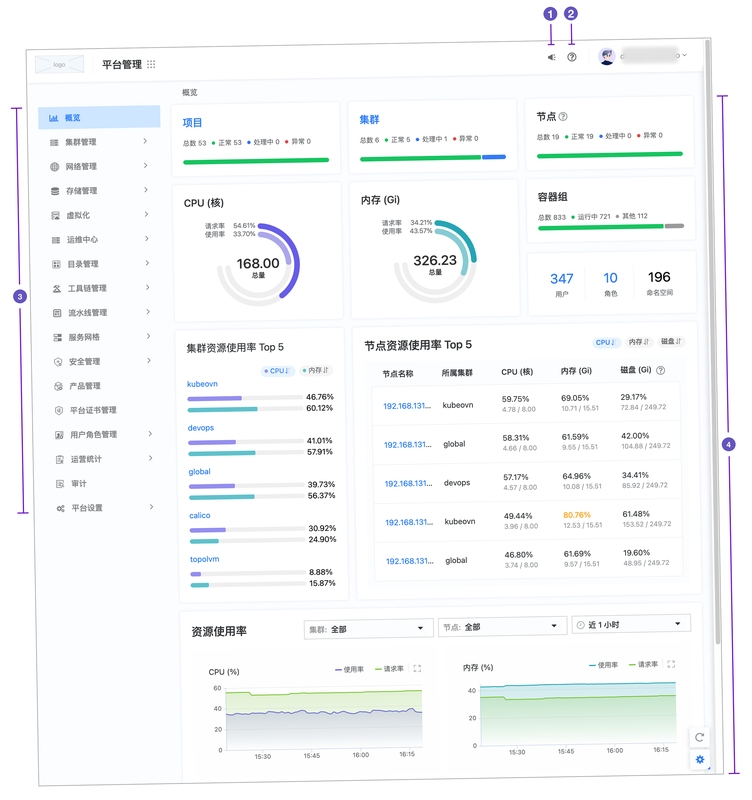Click the 运营统计 sidebar icon
Viewport: 752px width, 800px height.
point(60,459)
